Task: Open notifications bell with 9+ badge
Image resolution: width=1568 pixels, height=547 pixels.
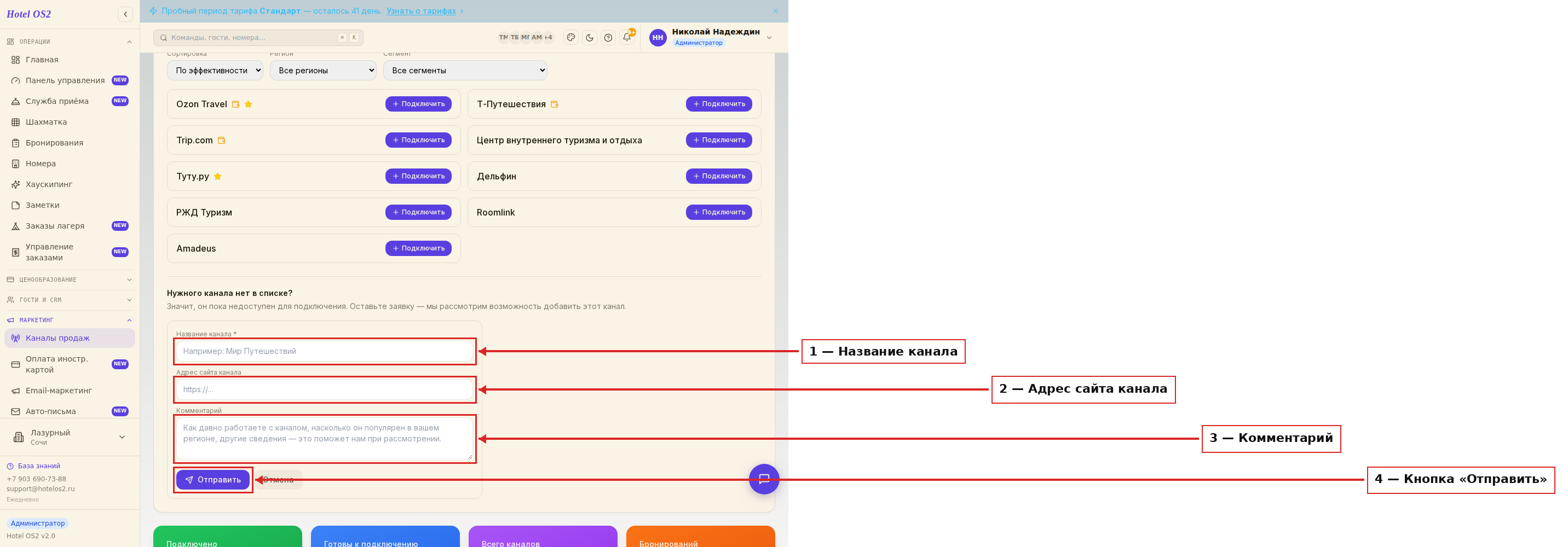Action: click(x=627, y=37)
